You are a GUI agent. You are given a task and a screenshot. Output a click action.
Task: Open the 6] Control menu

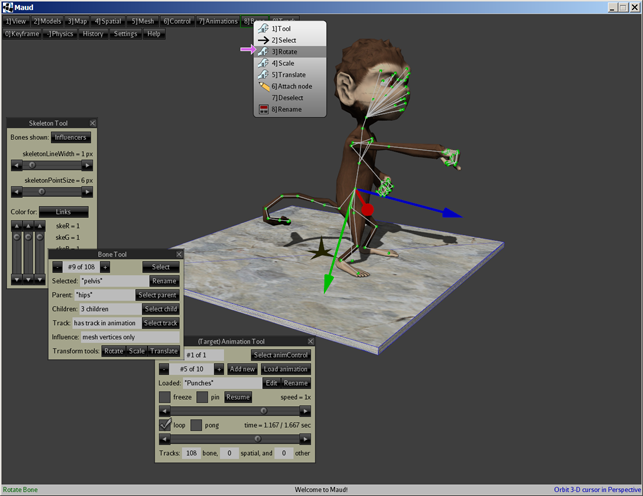[177, 21]
